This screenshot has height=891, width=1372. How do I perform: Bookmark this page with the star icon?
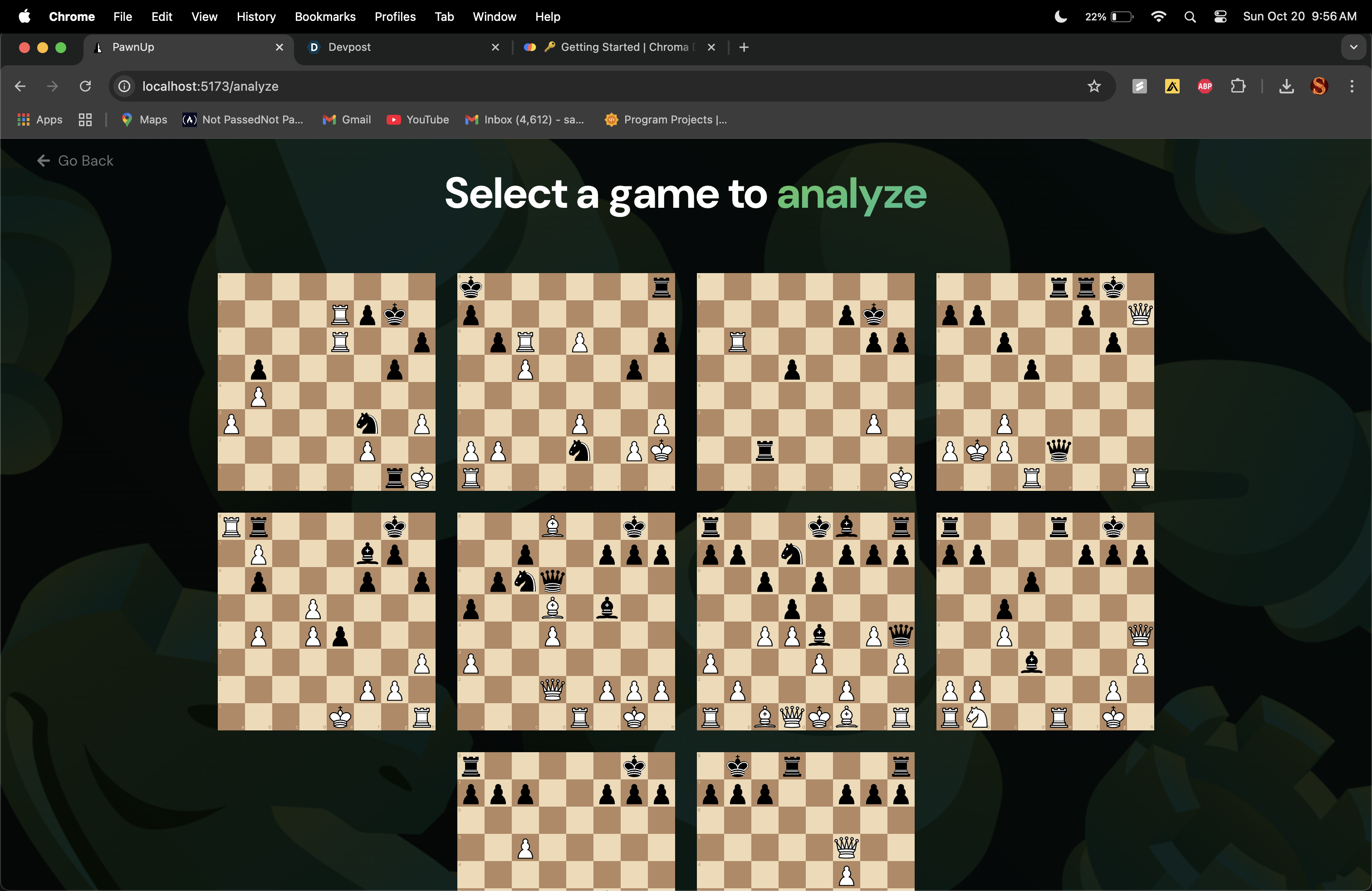click(x=1093, y=87)
